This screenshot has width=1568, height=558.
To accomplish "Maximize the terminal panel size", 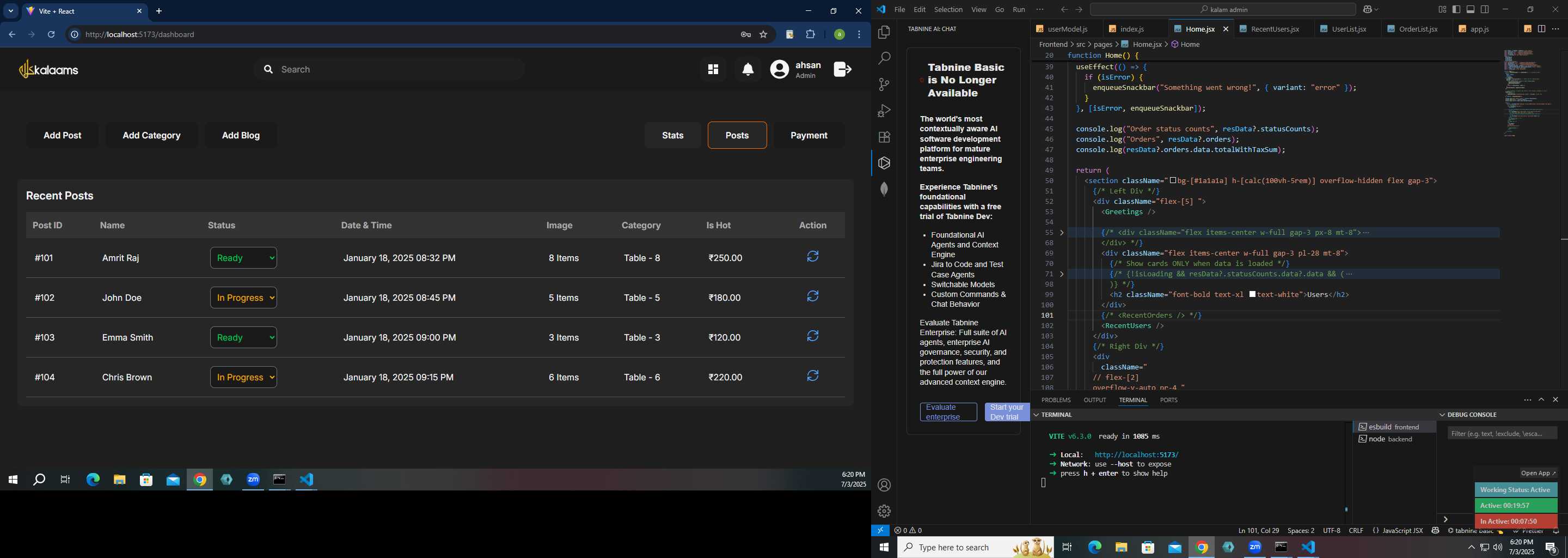I will (1542, 399).
